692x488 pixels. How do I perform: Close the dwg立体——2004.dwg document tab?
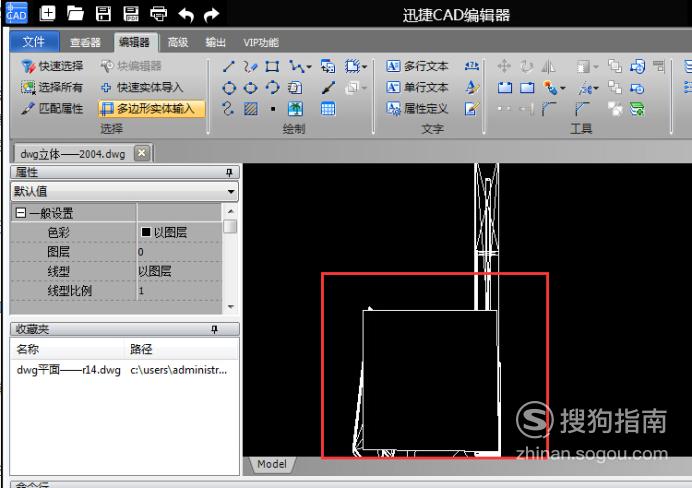(142, 153)
